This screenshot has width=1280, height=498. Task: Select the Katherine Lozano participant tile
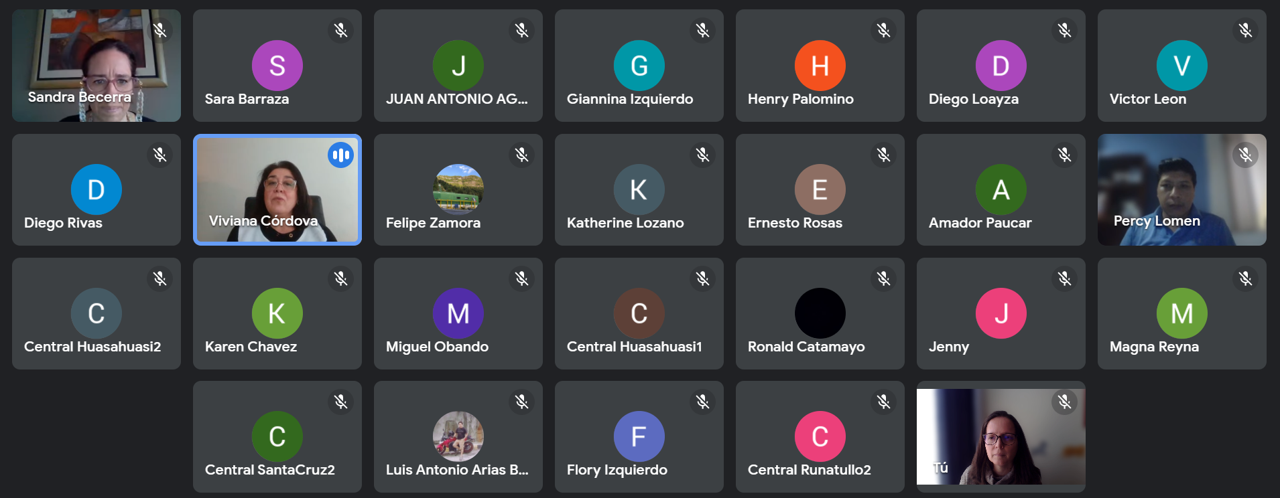pyautogui.click(x=639, y=190)
